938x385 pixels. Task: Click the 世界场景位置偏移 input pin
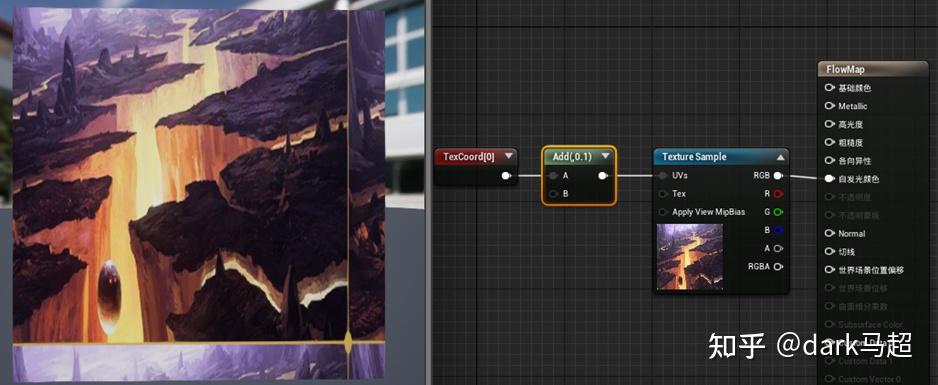click(829, 270)
